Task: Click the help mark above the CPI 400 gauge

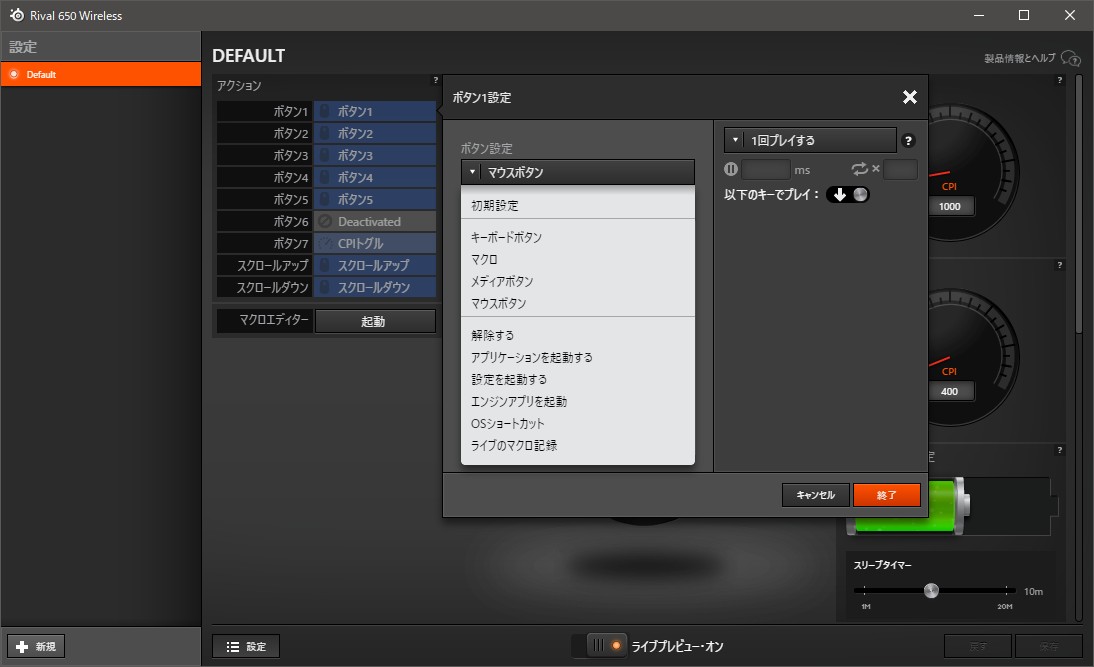Action: coord(1059,265)
